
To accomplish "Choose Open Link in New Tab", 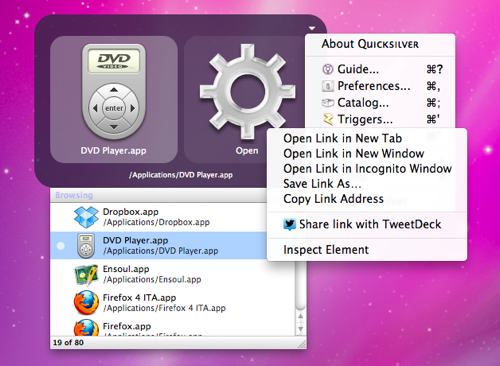I will [x=367, y=138].
